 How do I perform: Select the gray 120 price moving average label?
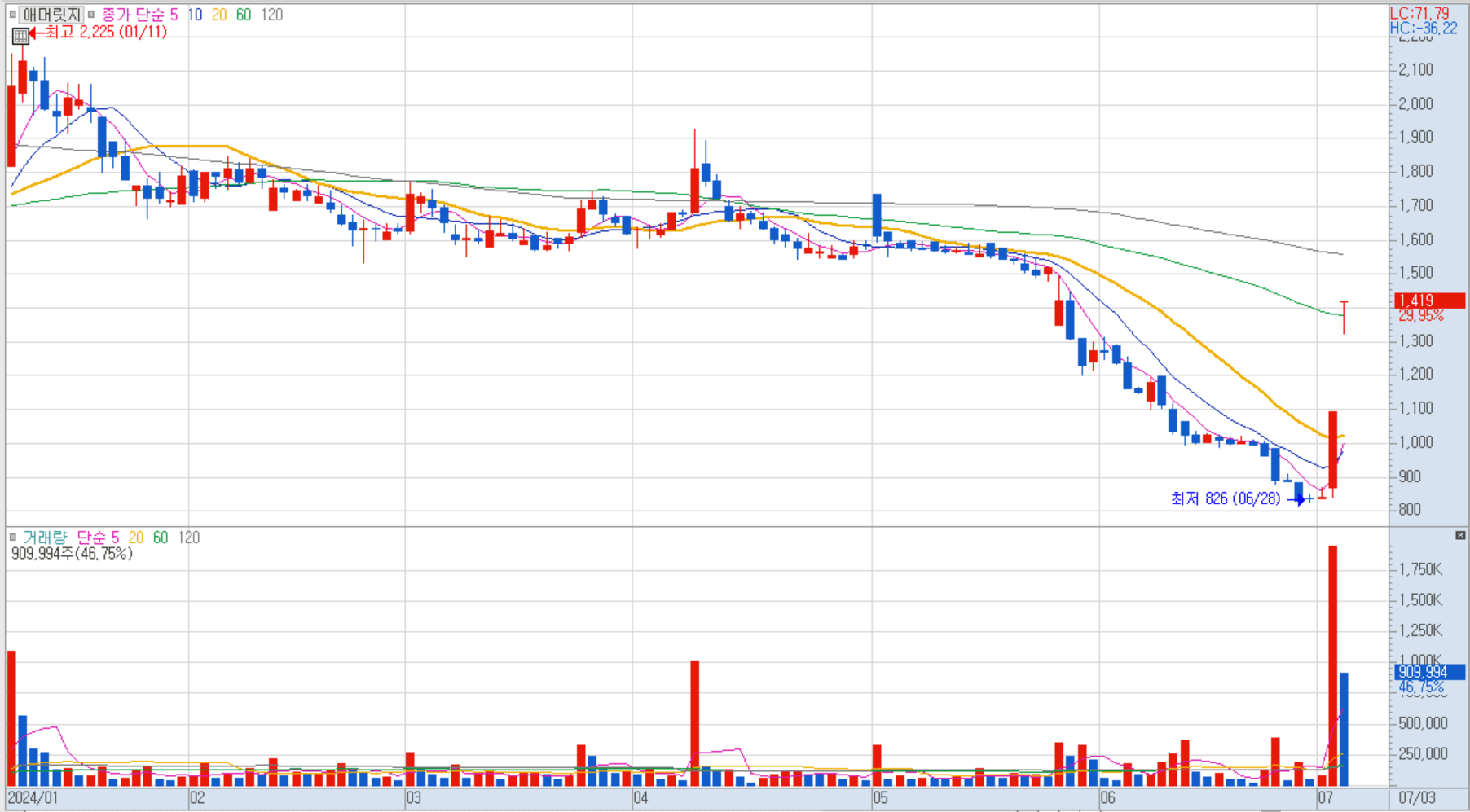click(x=272, y=15)
